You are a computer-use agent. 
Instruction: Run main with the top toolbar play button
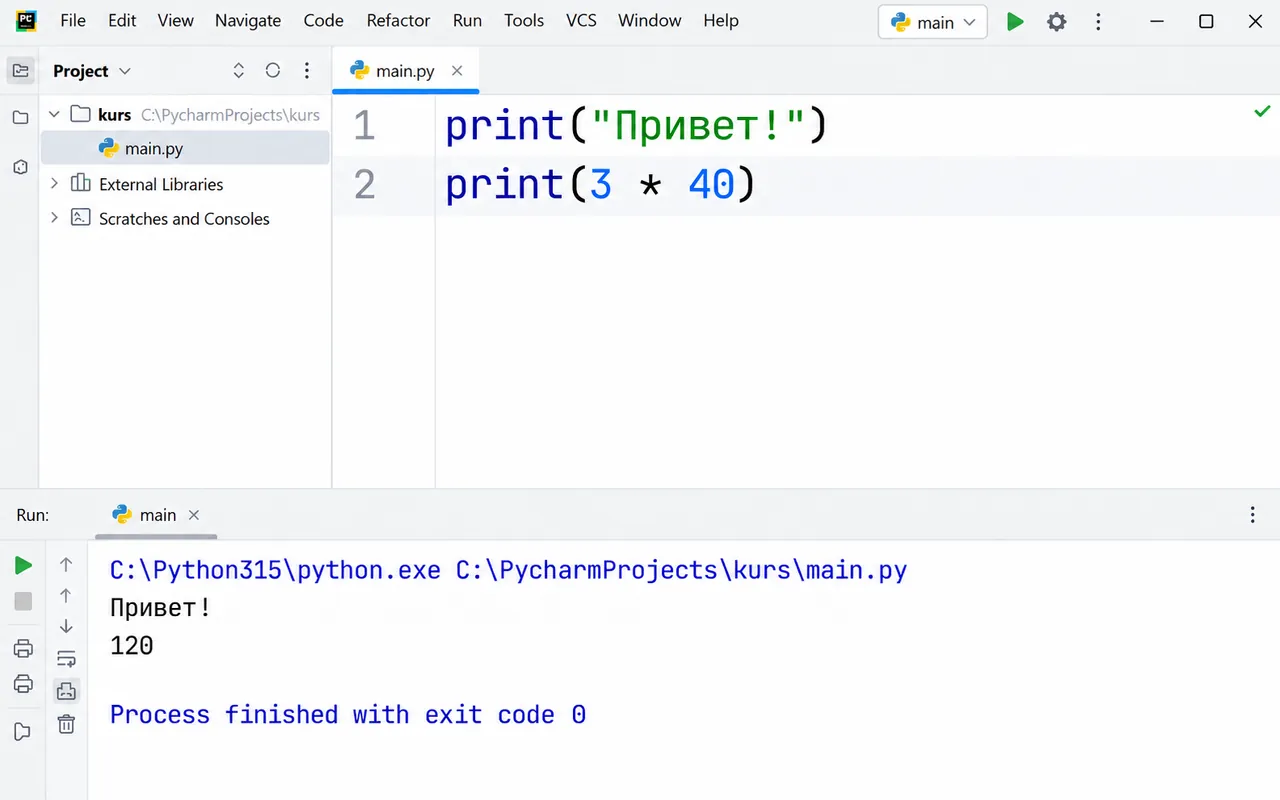coord(1015,21)
